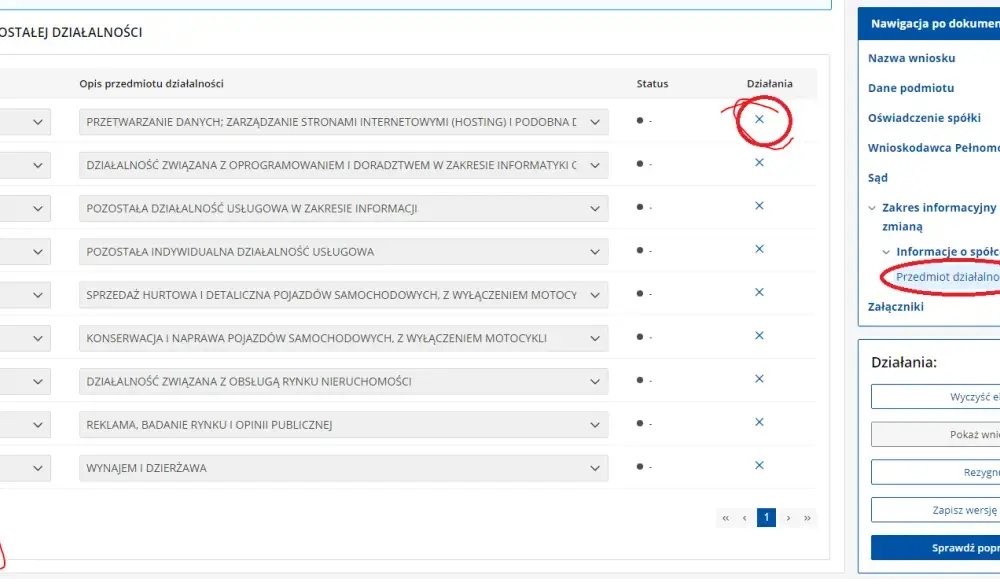Open code dropdown left of PRZETWARZANIE DANYCH
Image resolution: width=1000 pixels, height=579 pixels.
tap(26, 122)
